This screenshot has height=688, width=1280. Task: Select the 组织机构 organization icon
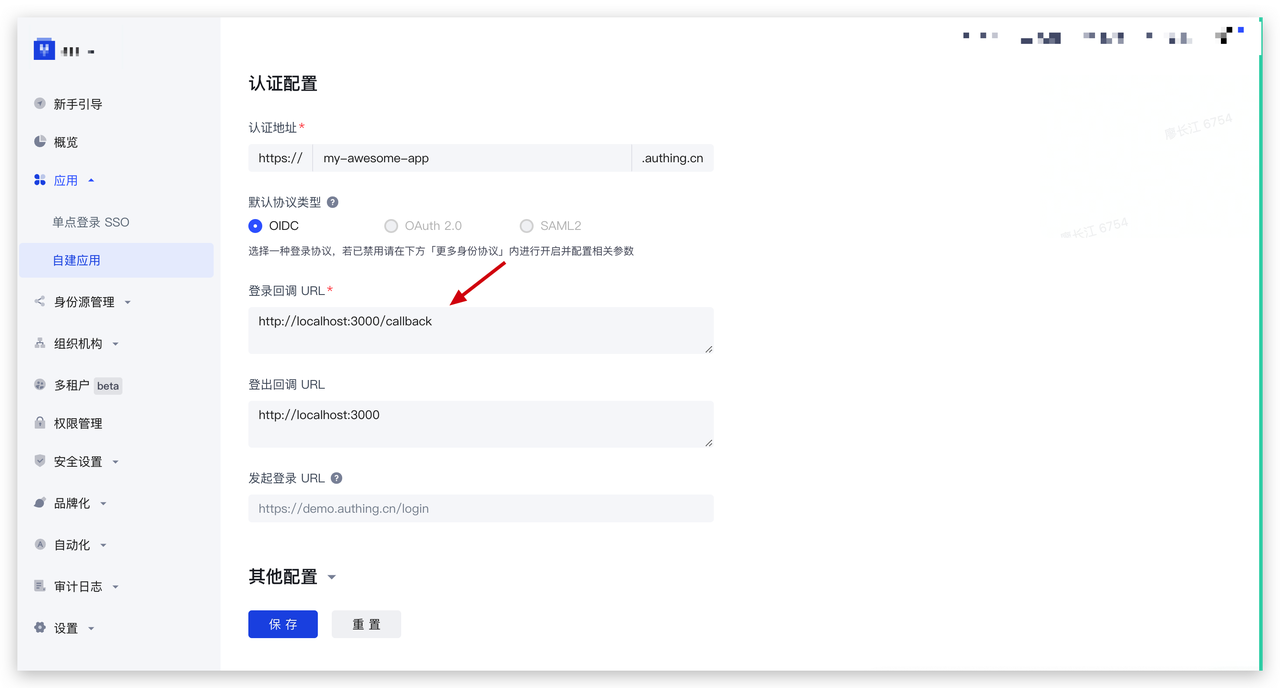38,343
